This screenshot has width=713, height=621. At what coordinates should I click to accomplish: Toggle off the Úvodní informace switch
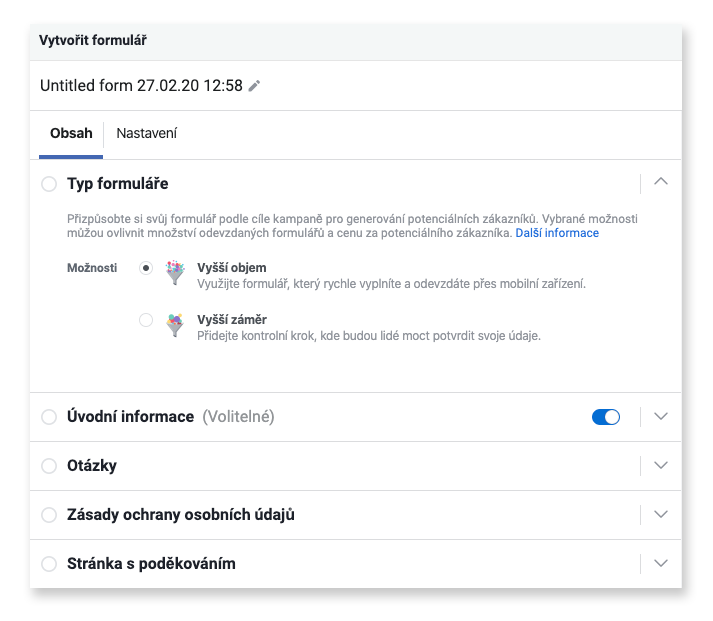pos(606,417)
